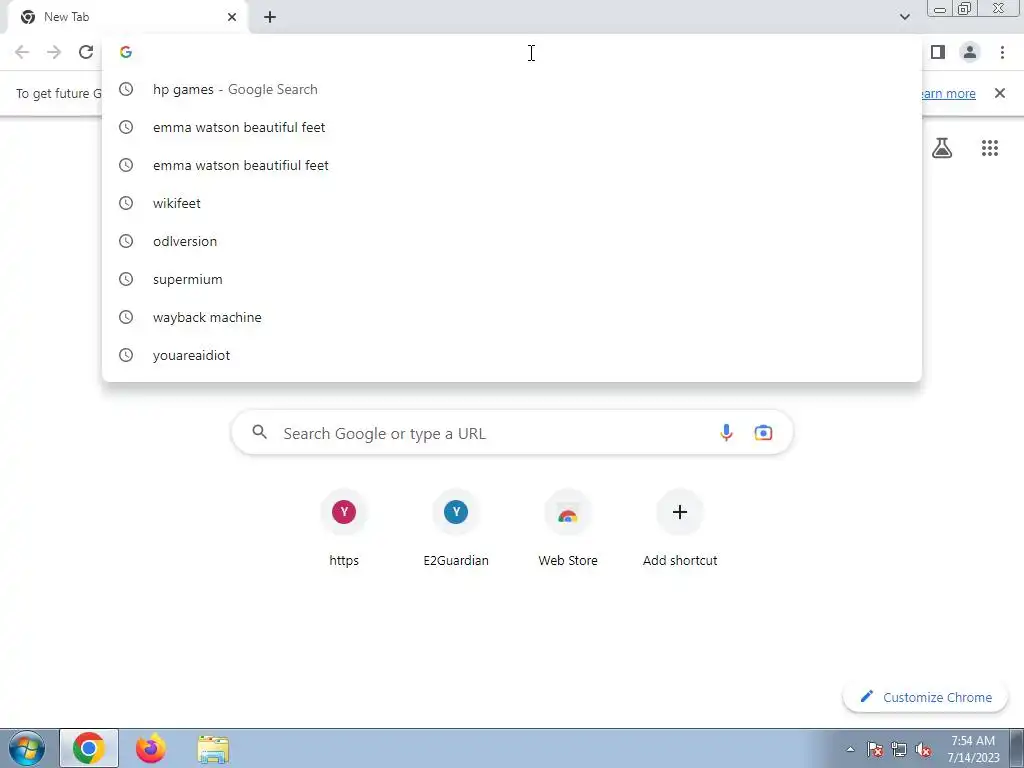The width and height of the screenshot is (1024, 768).
Task: Open the Google apps grid
Action: point(990,148)
